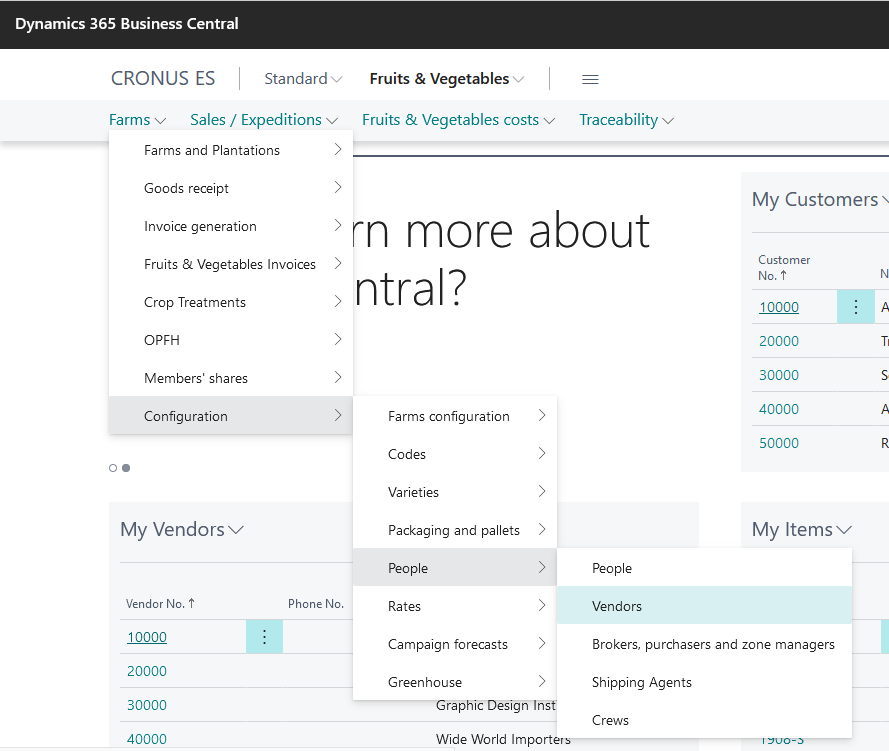Open customer number 30000 link
This screenshot has width=889, height=751.
[779, 375]
